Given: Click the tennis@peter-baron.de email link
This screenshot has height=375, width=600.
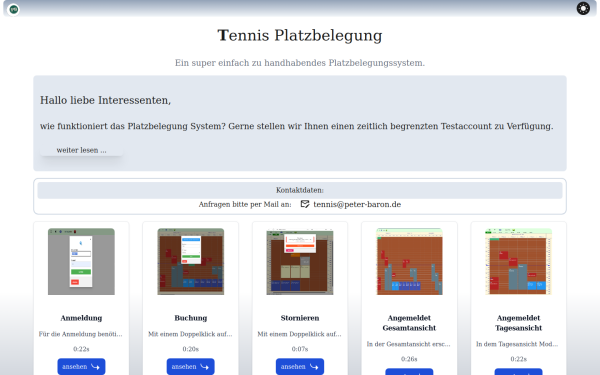Looking at the screenshot, I should 357,204.
